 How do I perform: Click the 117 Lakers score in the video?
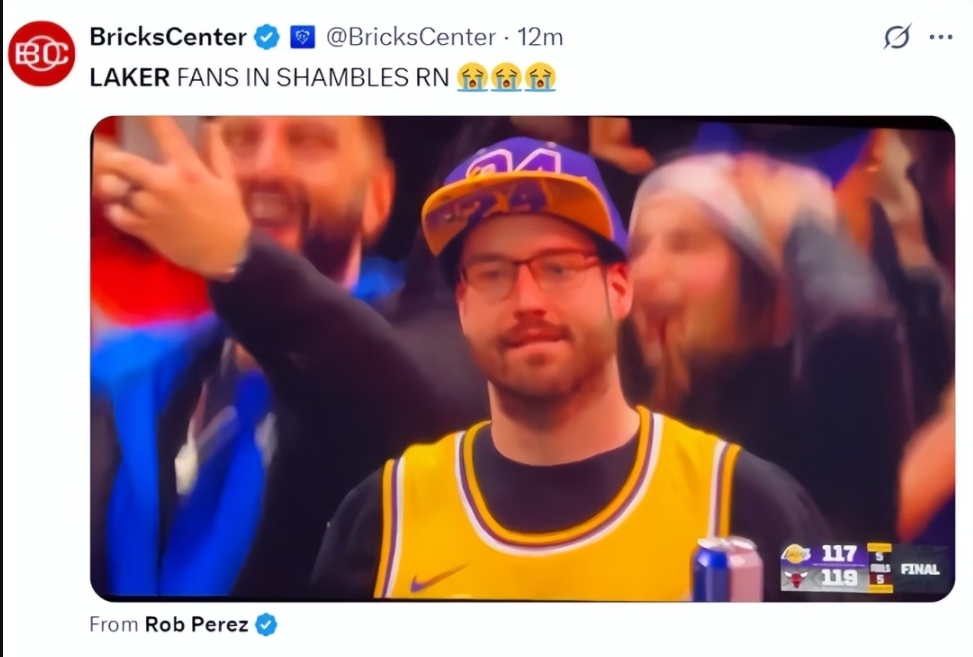839,553
